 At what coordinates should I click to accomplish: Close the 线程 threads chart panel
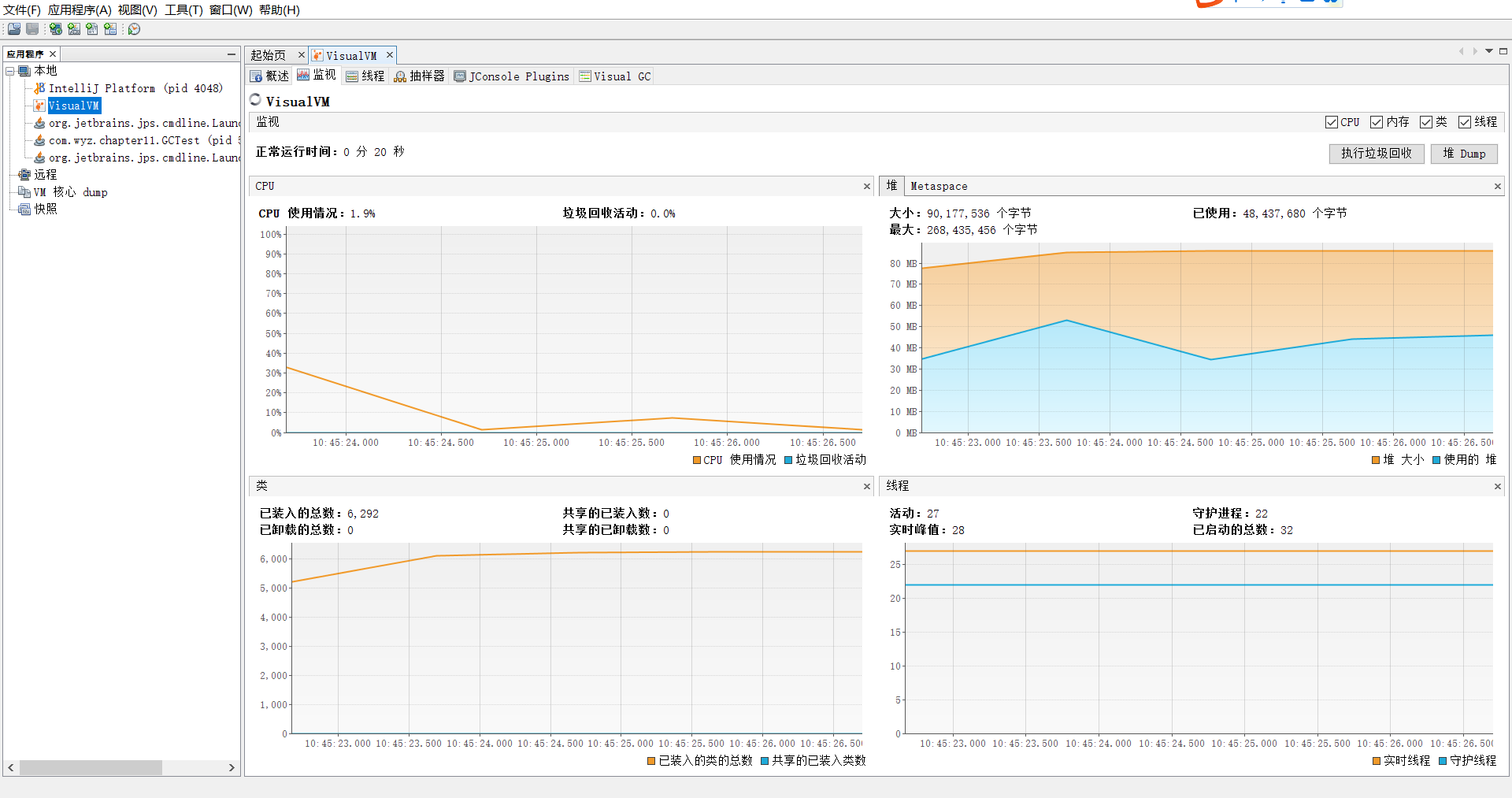pos(1498,487)
